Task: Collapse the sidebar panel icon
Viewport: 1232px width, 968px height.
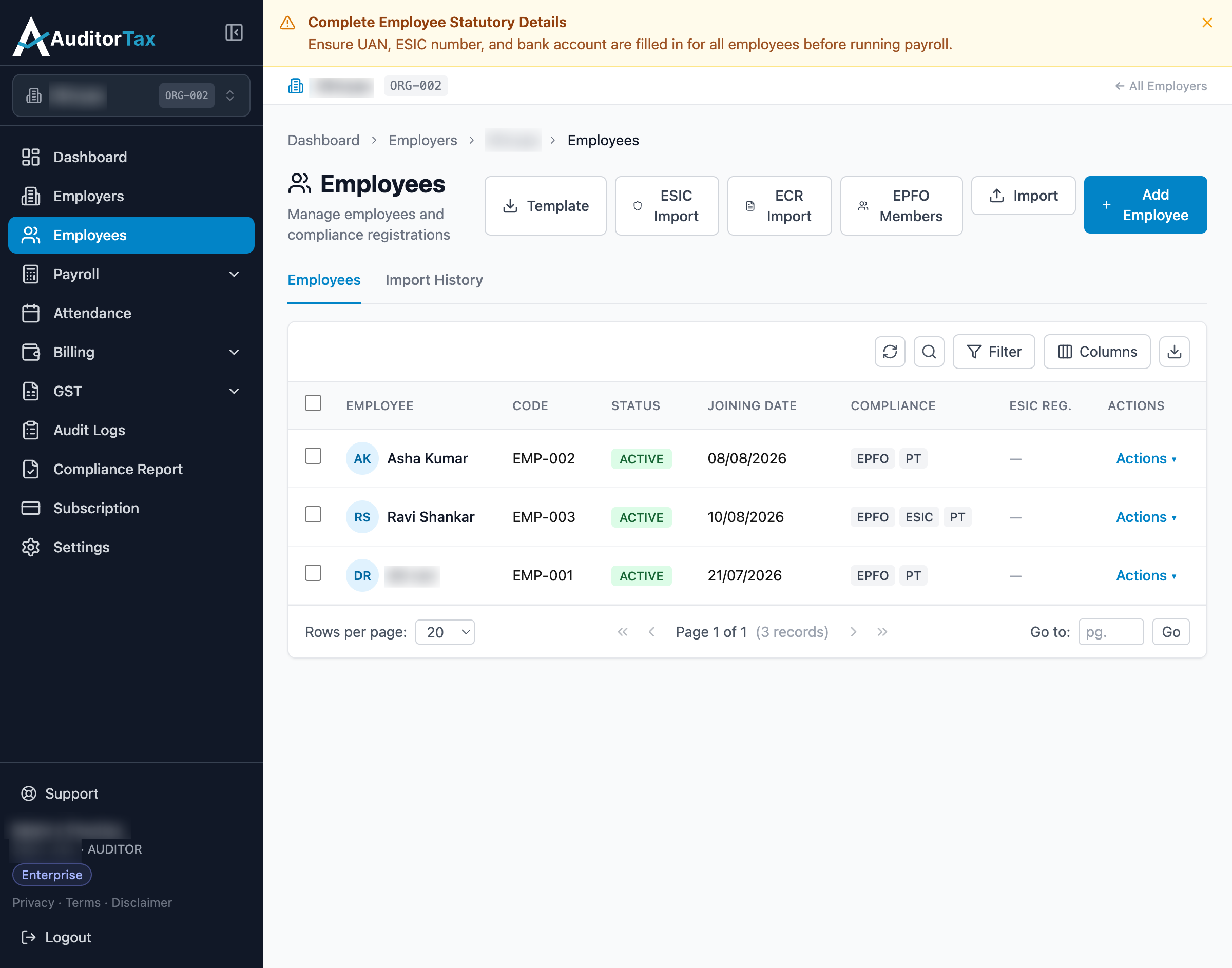Action: pyautogui.click(x=234, y=32)
